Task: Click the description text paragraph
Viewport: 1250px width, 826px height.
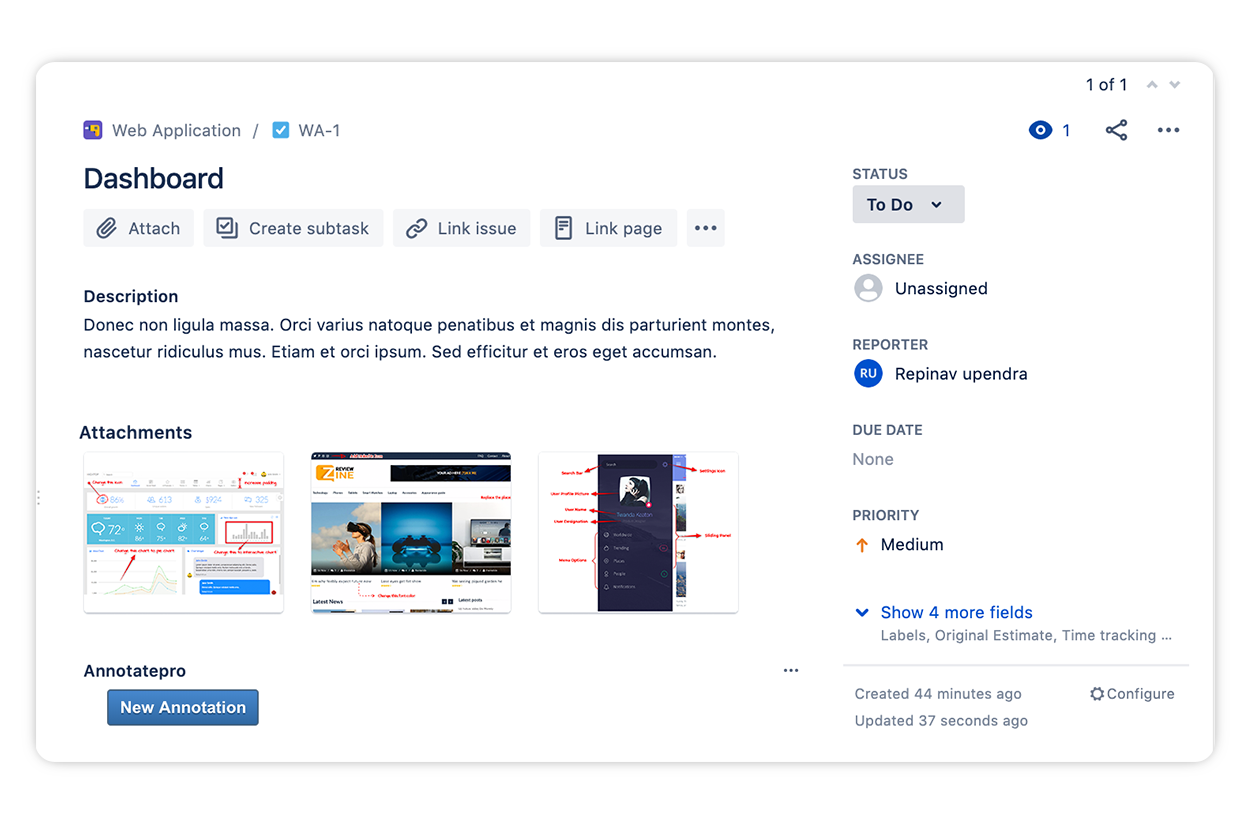Action: (429, 338)
